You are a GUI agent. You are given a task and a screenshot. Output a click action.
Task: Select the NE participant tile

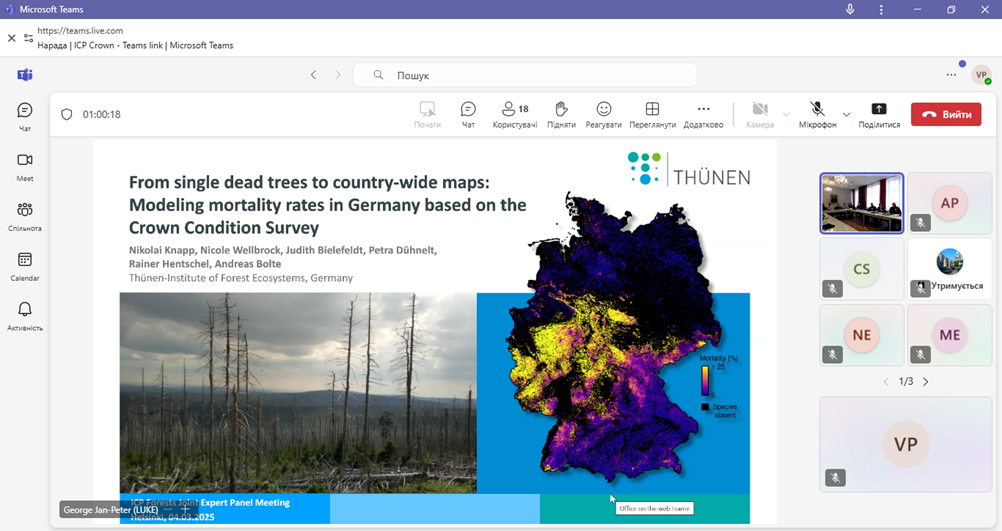(861, 335)
